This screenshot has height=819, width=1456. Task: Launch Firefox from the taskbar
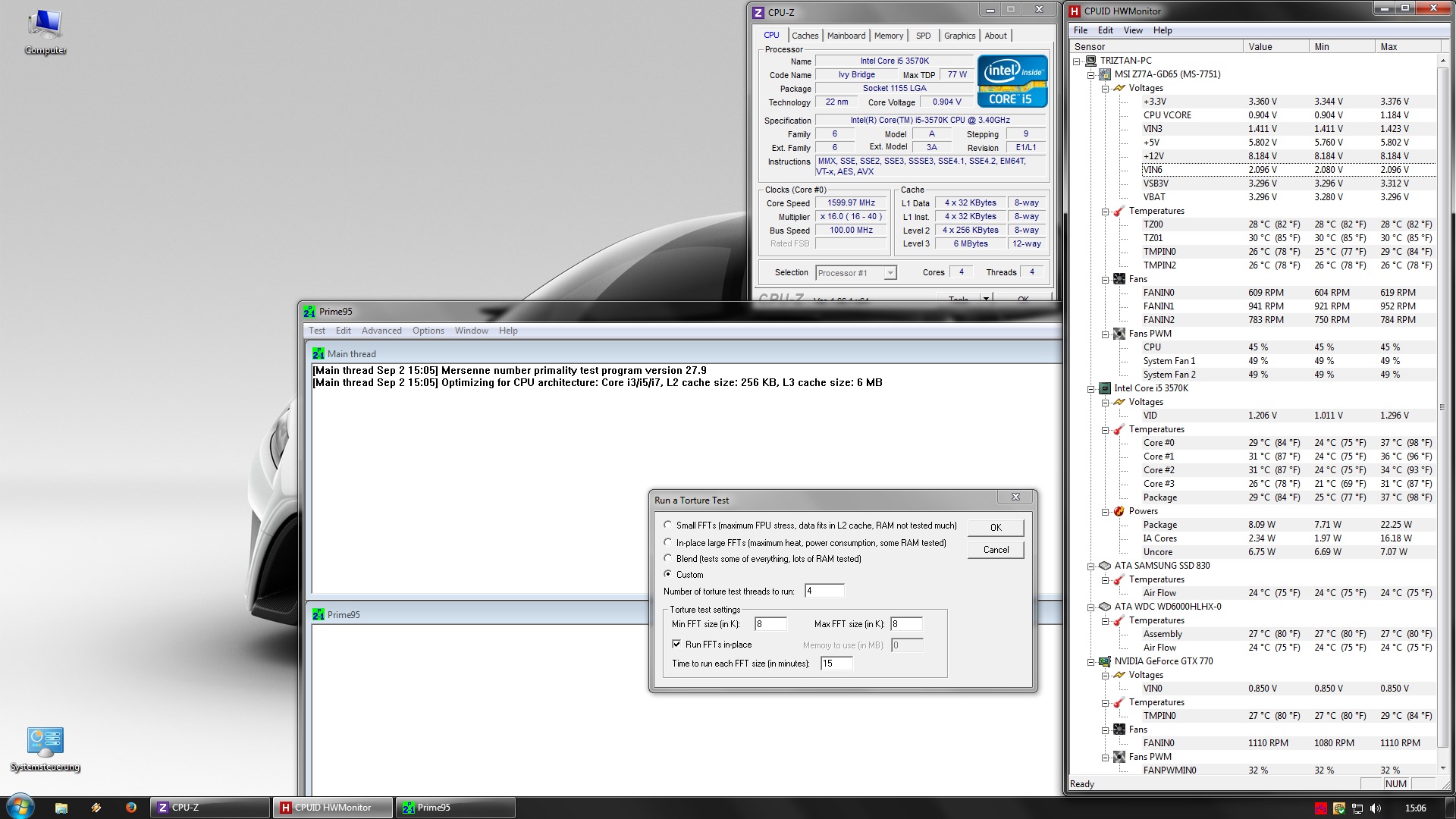(x=130, y=808)
